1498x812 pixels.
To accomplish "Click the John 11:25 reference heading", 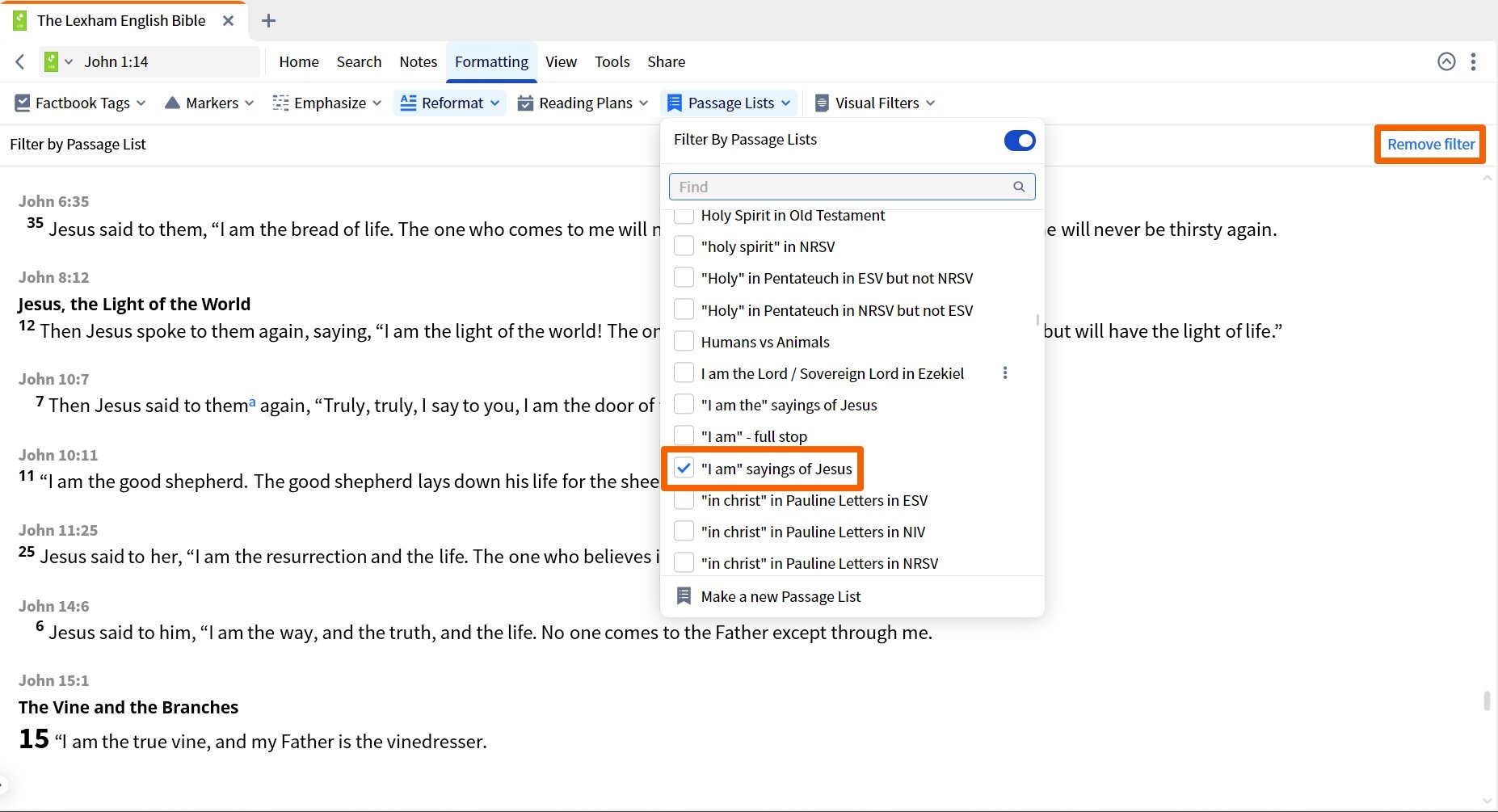I will (x=58, y=530).
